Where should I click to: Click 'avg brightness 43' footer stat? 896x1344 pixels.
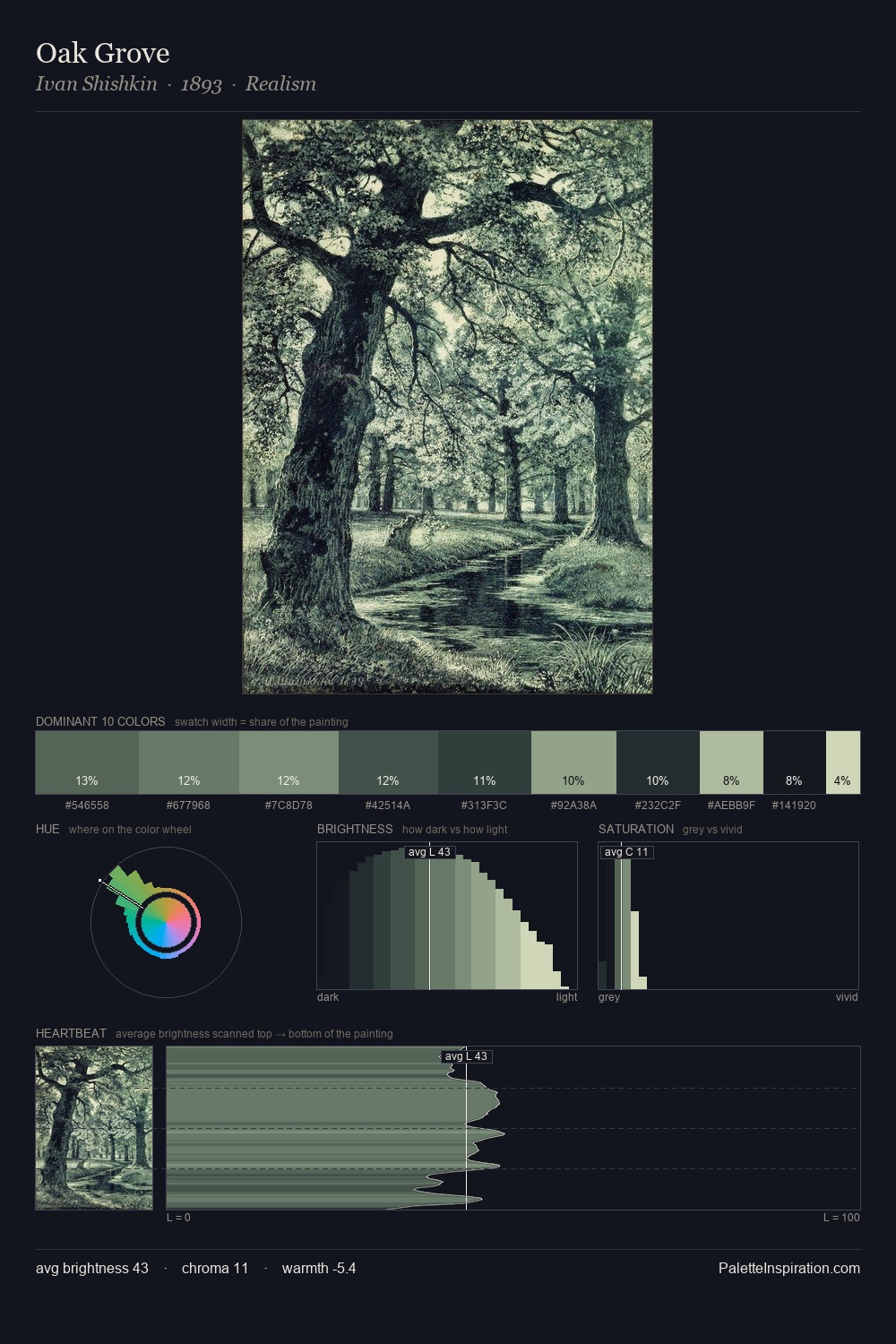pos(92,1268)
